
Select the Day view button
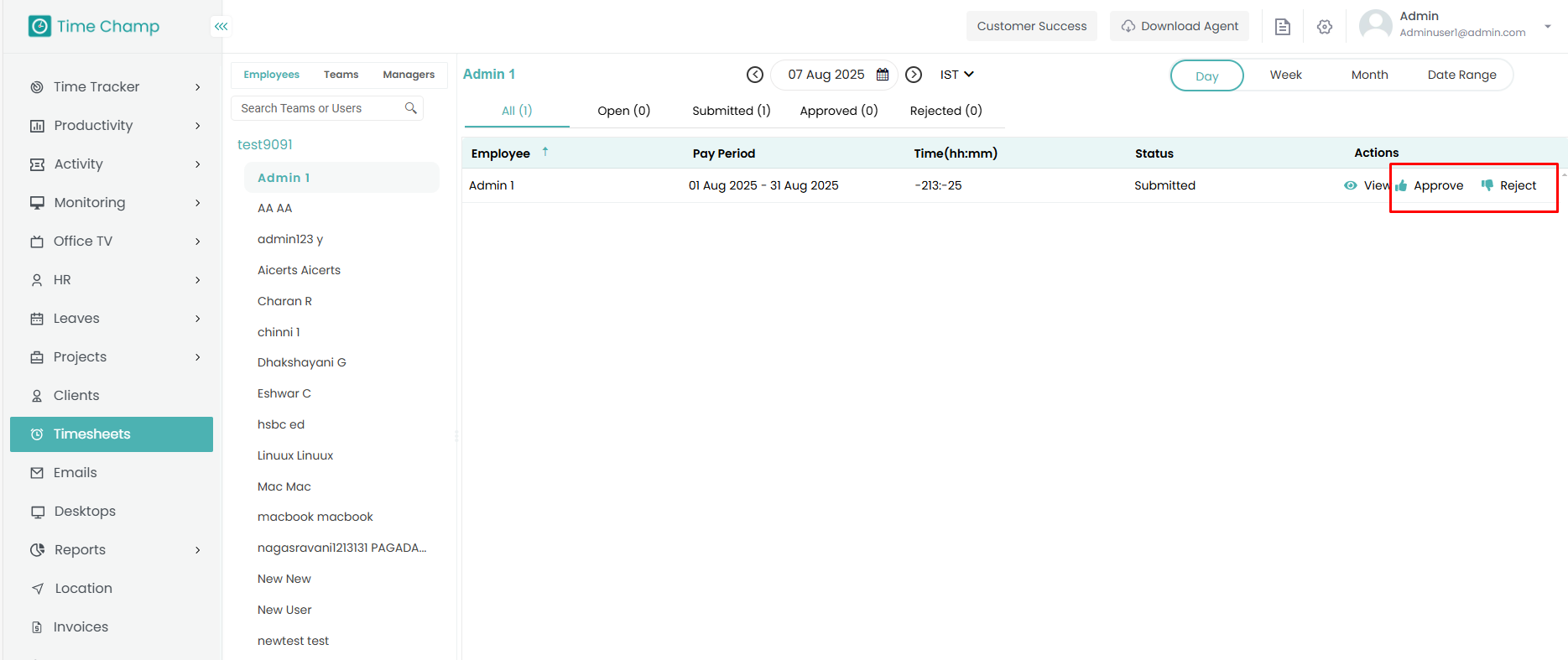(x=1207, y=75)
